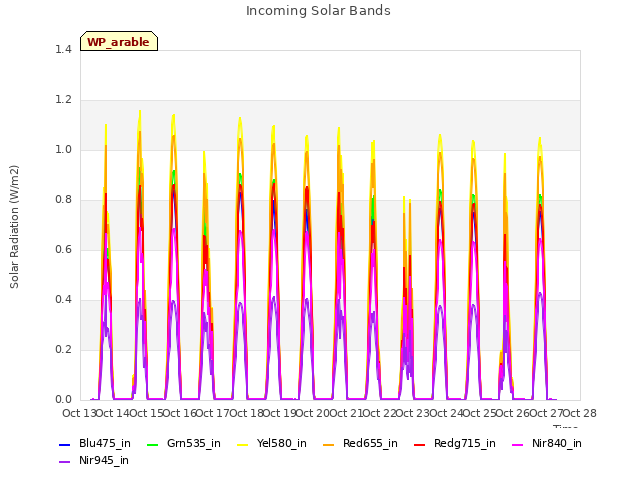The width and height of the screenshot is (640, 480).
Task: Click the 0.0 y-axis tick label
Action: (x=63, y=400)
